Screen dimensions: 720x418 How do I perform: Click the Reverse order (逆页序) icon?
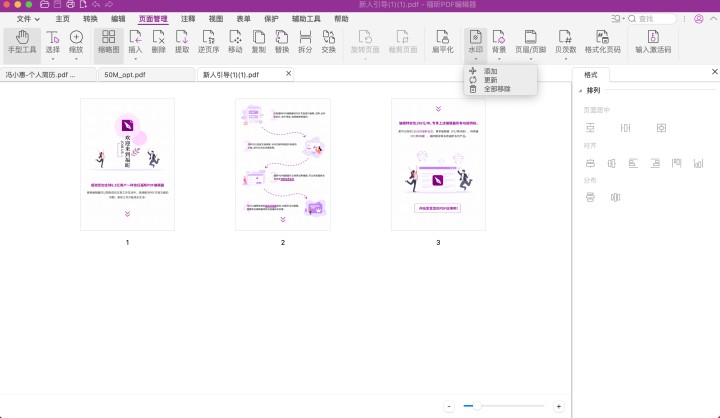point(210,41)
